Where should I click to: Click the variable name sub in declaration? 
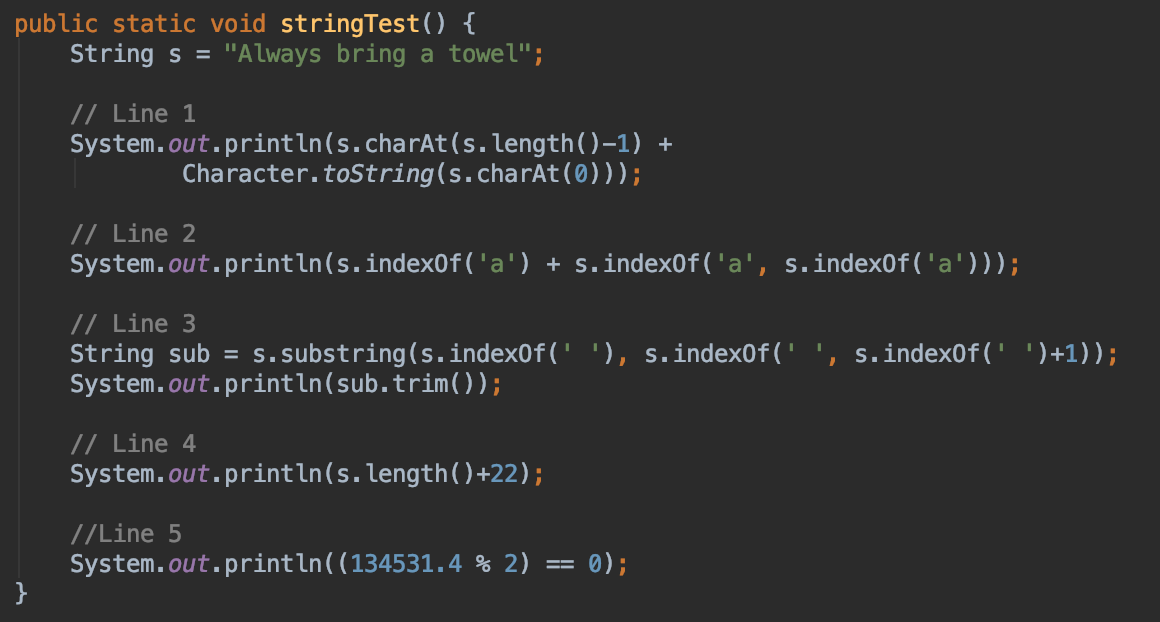pyautogui.click(x=189, y=354)
